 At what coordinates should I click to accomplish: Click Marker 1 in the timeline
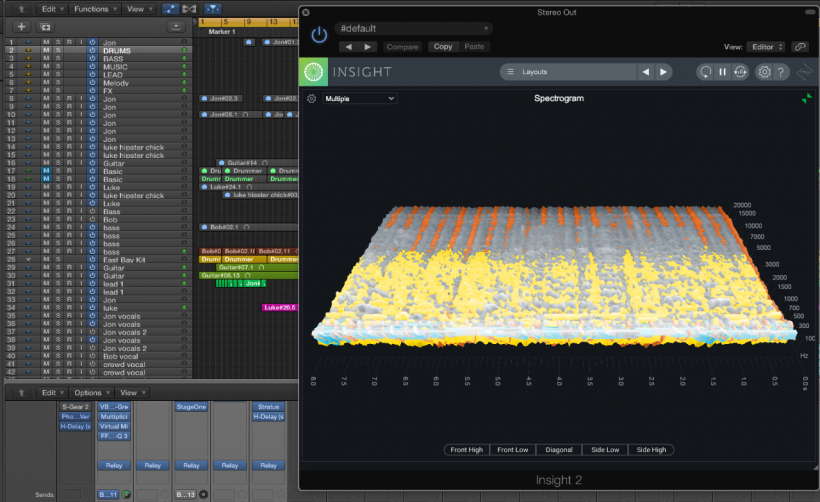click(x=220, y=32)
